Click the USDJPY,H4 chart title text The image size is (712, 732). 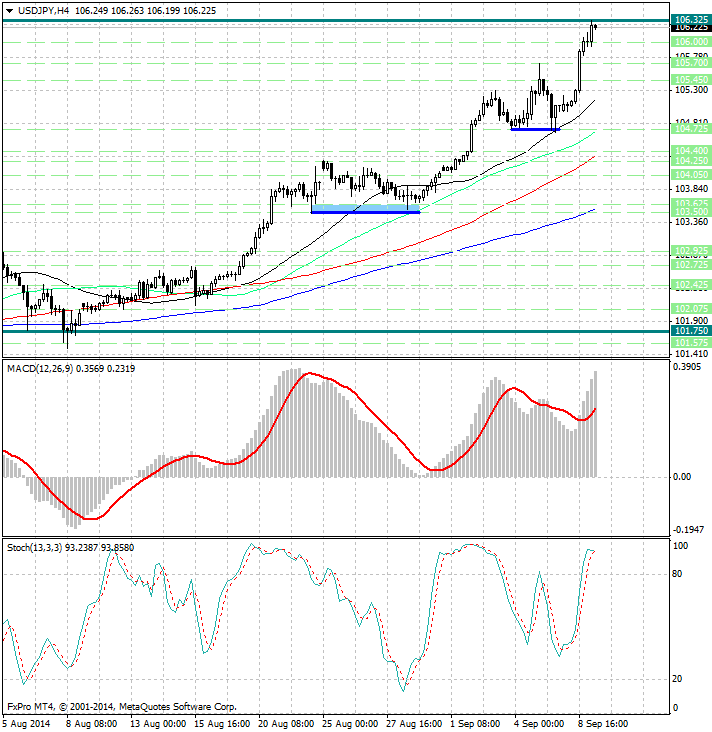[x=43, y=10]
